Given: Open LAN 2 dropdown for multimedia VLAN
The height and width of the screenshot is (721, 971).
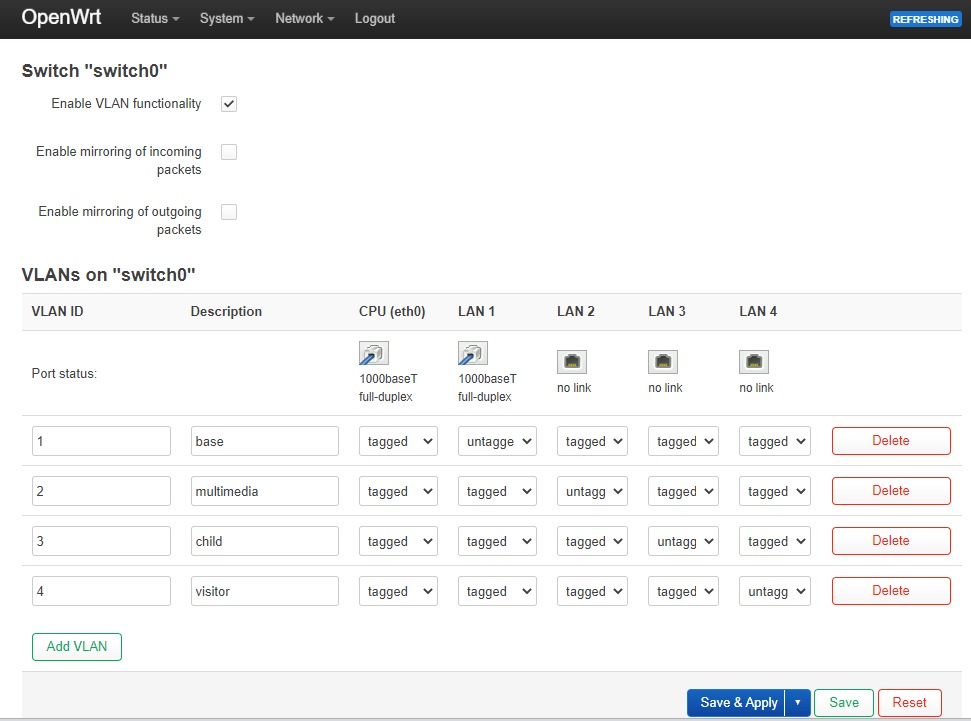Looking at the screenshot, I should pos(592,491).
